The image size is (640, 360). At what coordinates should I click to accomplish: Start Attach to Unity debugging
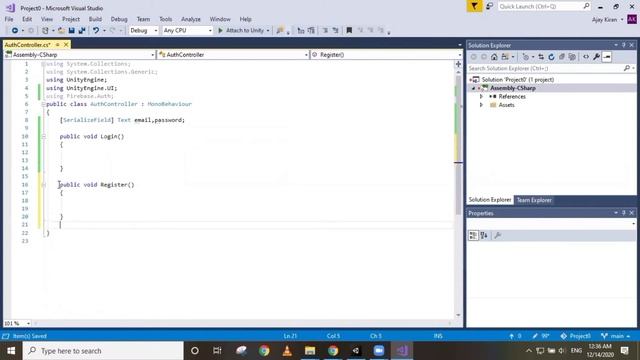click(241, 31)
